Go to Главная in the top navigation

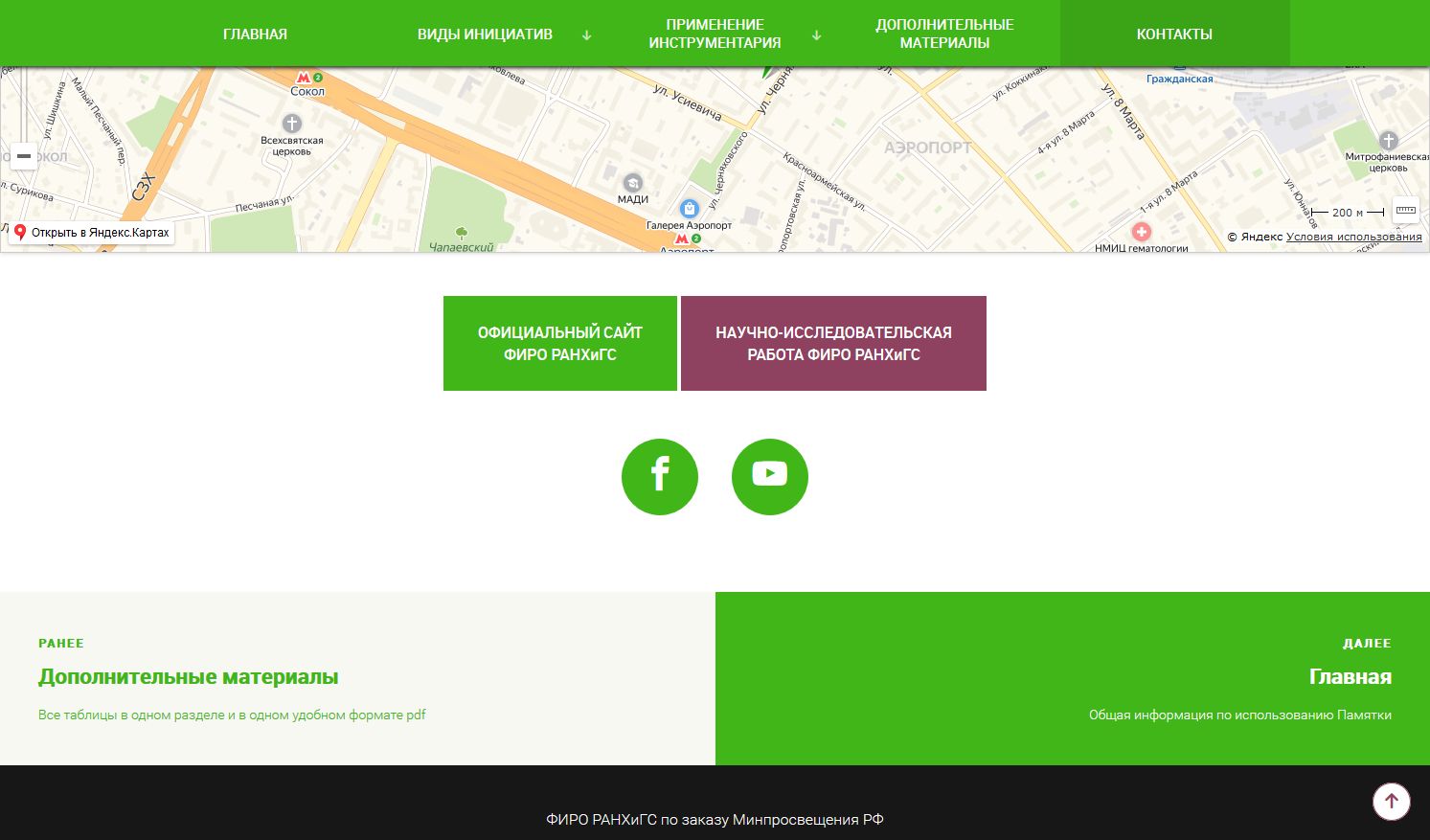(255, 34)
